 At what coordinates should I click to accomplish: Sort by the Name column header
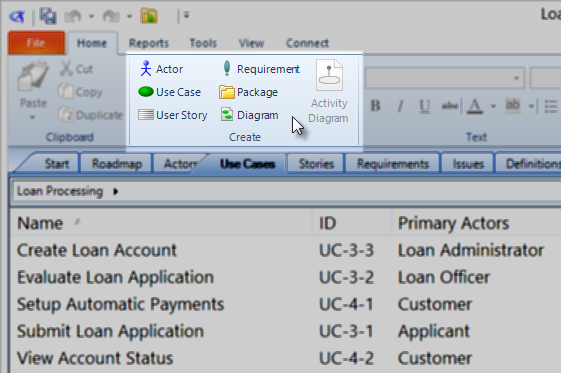click(x=162, y=223)
